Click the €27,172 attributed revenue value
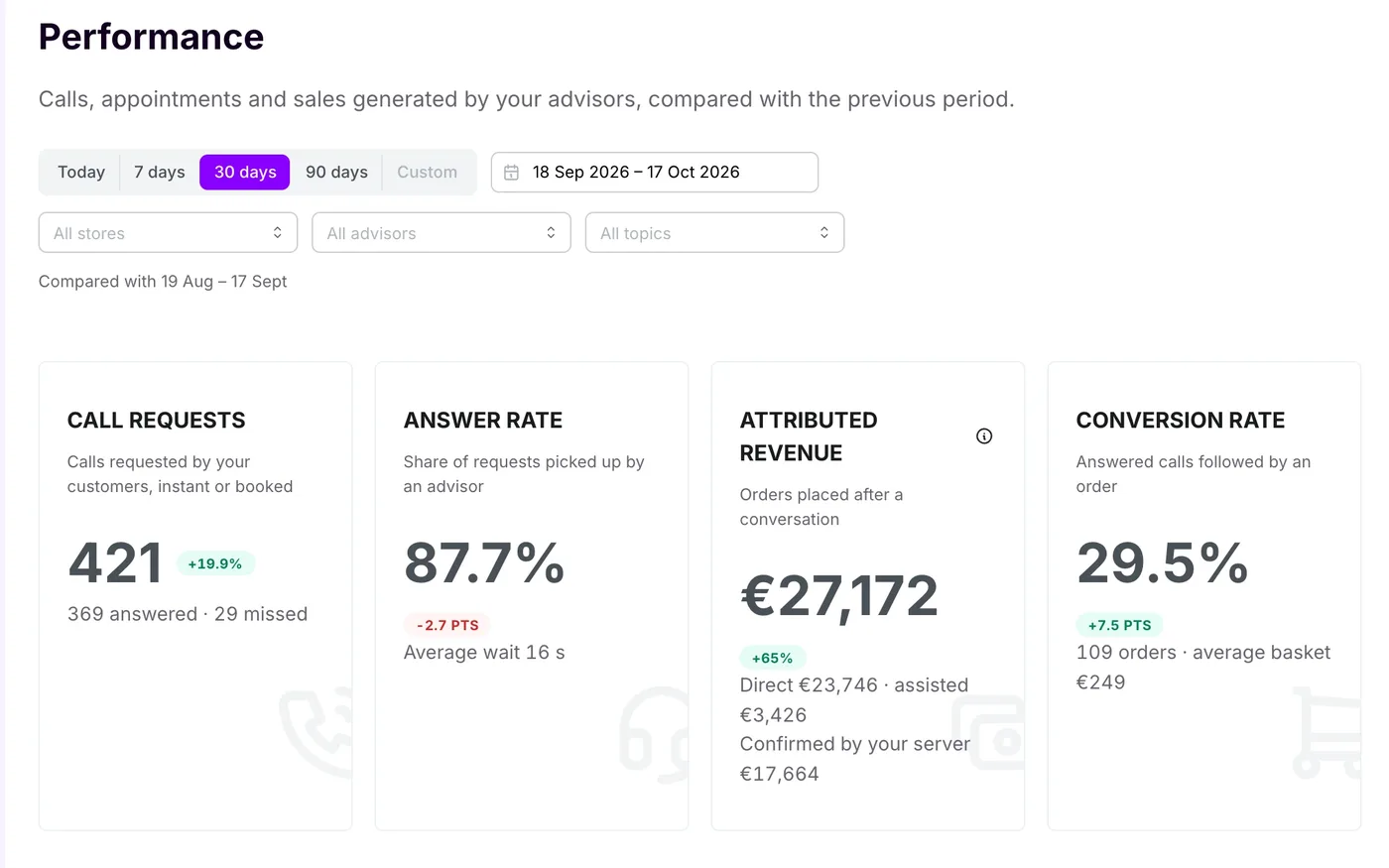Viewport: 1389px width, 868px height. tap(839, 596)
